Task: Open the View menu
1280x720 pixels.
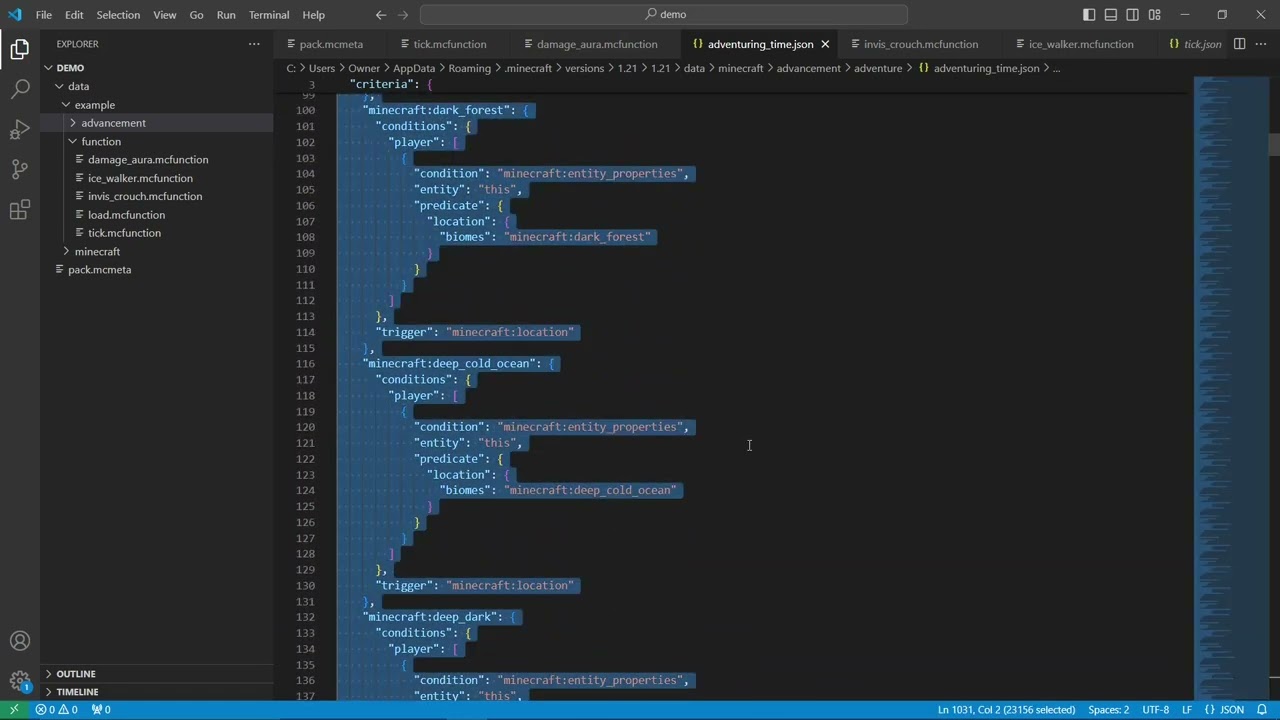Action: click(x=165, y=15)
